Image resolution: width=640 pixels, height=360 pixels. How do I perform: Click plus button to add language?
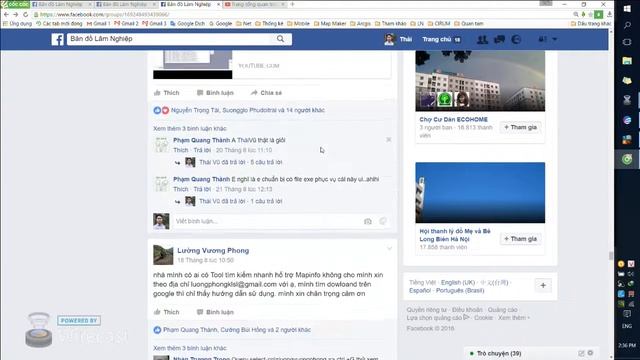coord(543,285)
